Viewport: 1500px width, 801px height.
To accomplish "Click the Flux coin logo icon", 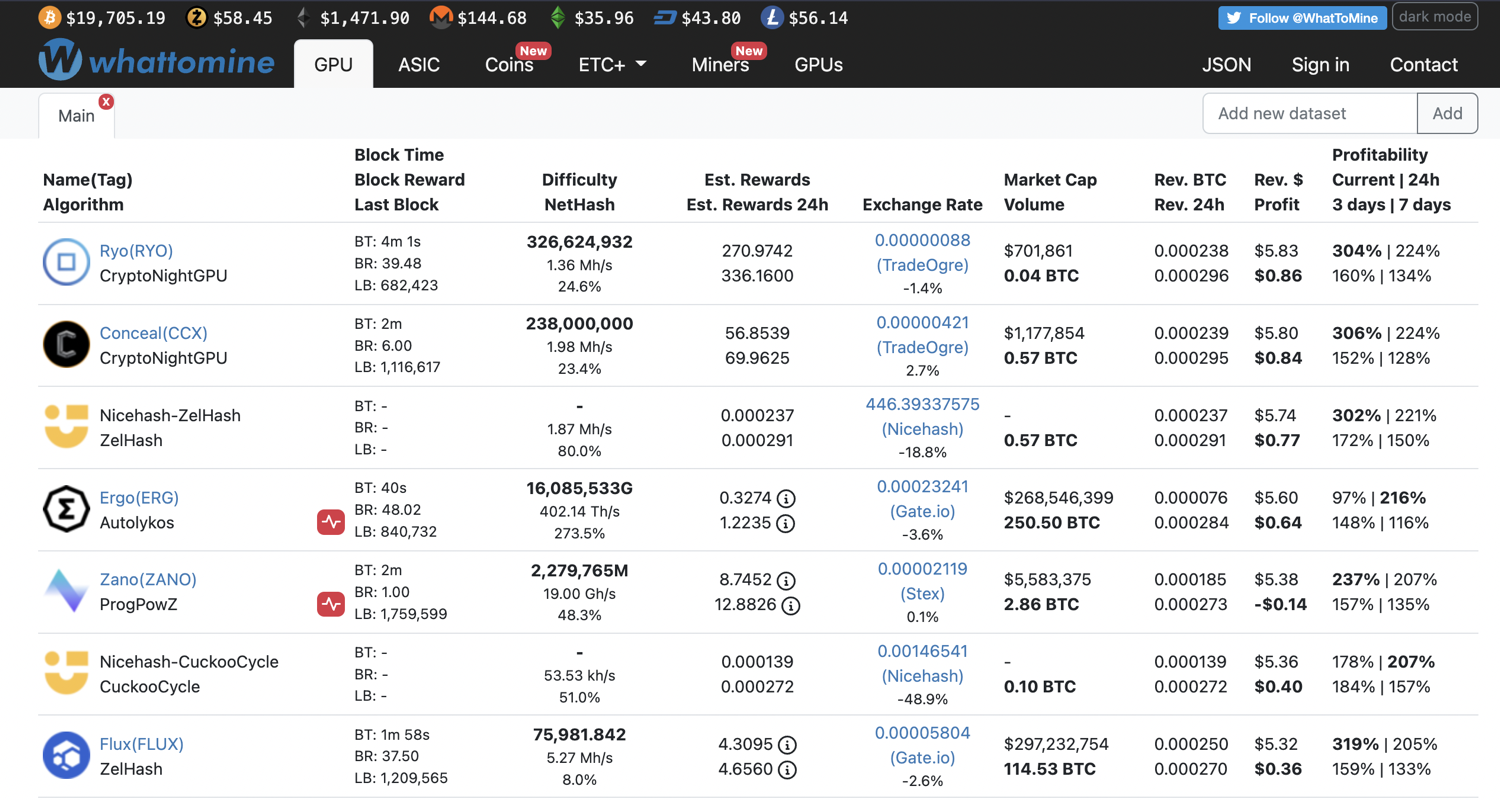I will coord(67,756).
